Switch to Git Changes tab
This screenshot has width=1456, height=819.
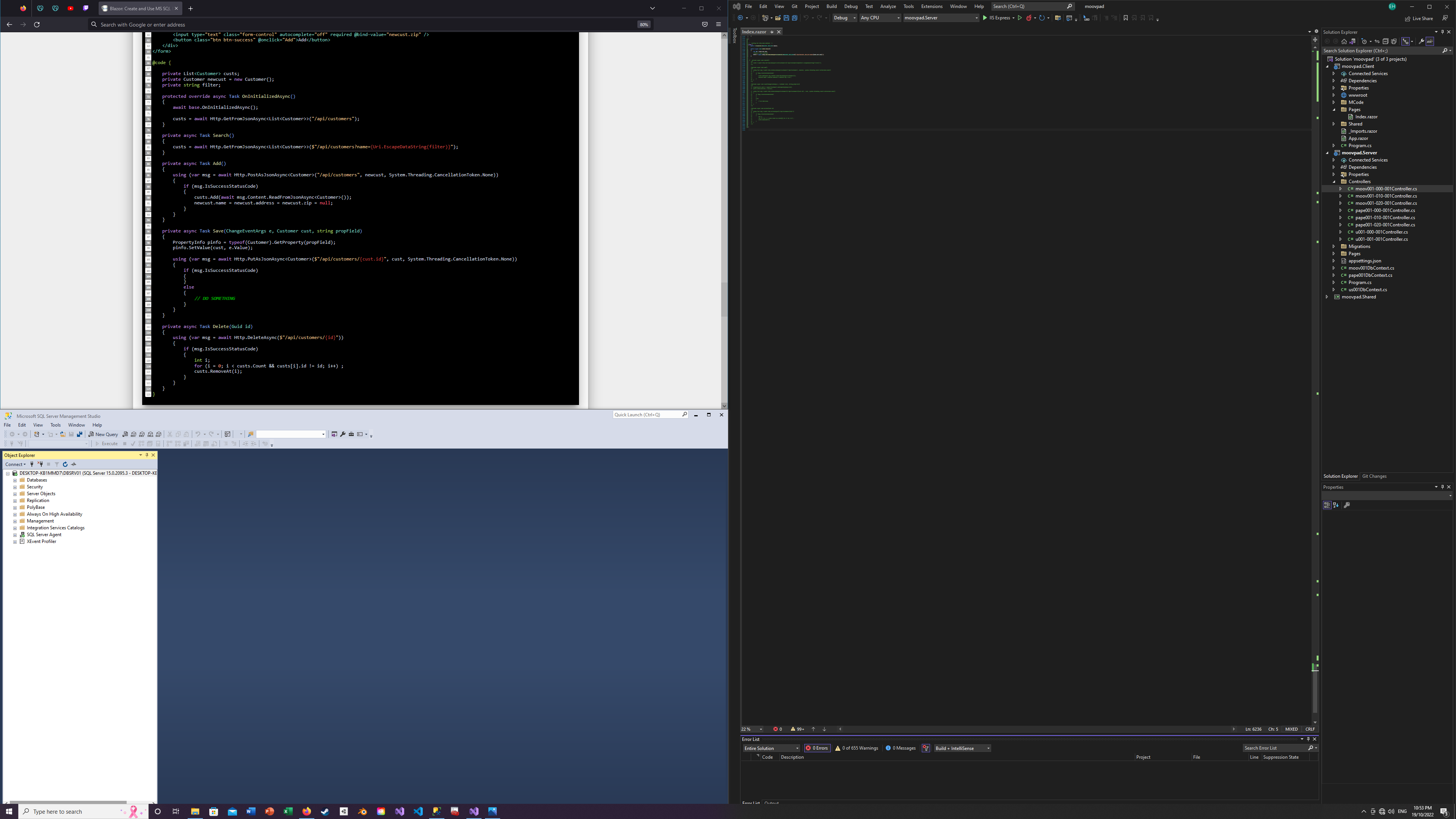tap(1374, 477)
